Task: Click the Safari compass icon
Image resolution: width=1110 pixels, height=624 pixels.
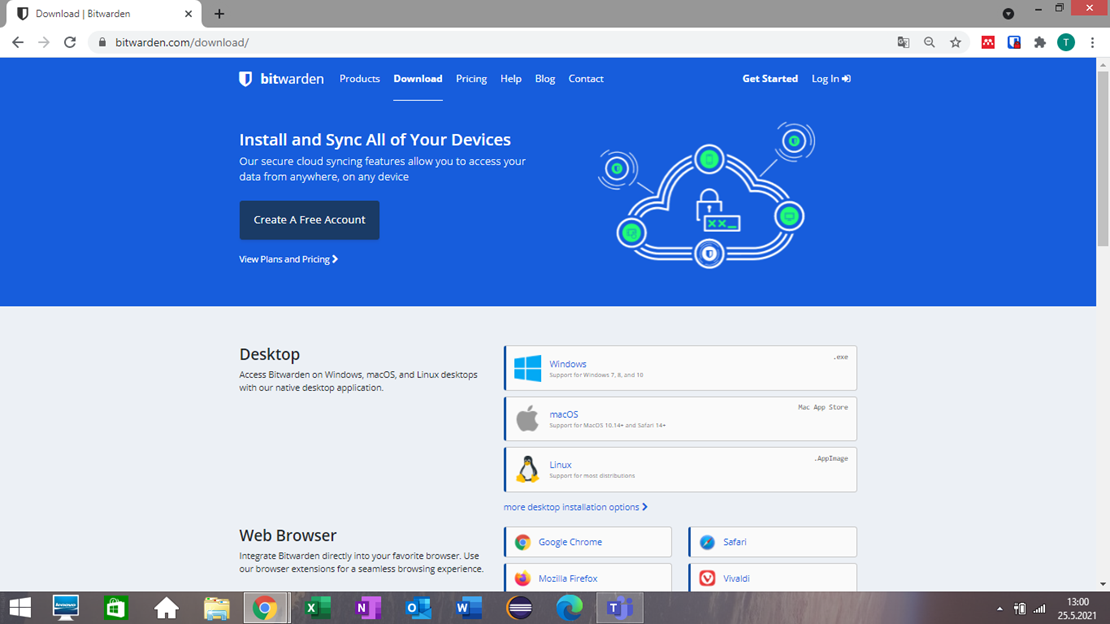Action: [707, 542]
